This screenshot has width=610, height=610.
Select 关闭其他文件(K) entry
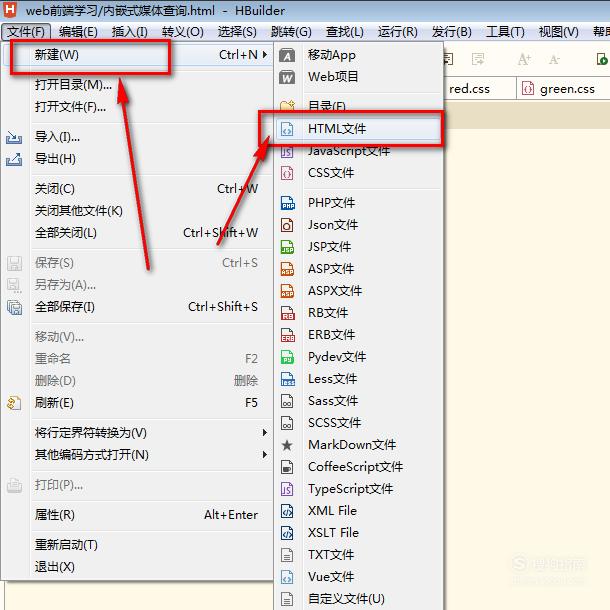(138, 211)
